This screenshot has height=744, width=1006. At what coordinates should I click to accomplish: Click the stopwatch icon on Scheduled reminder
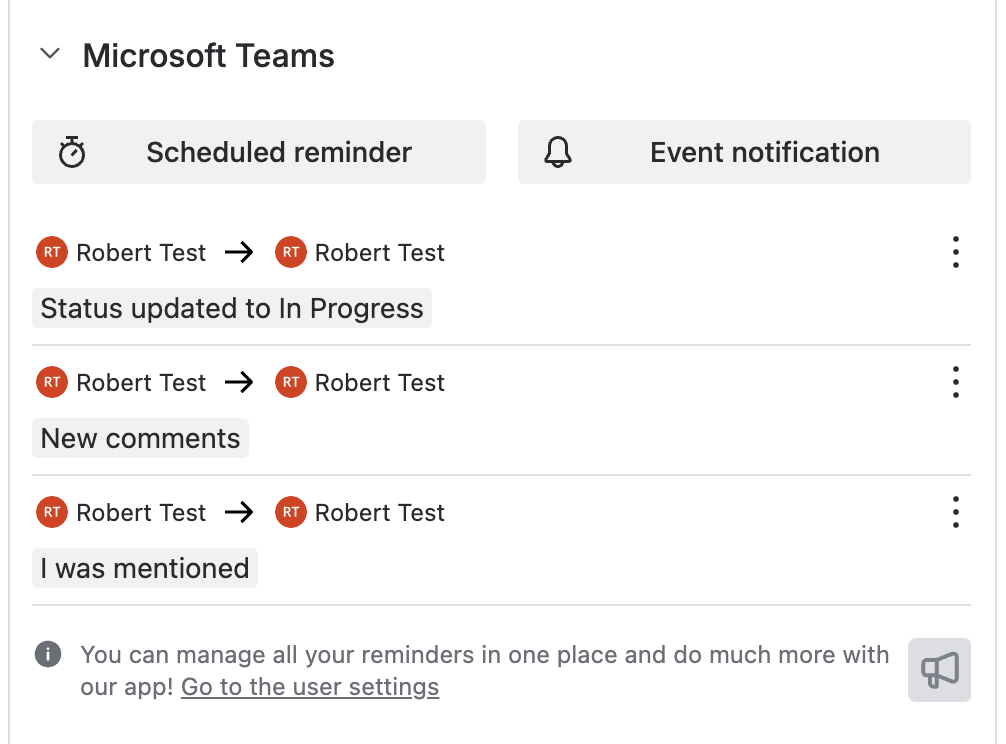(72, 152)
